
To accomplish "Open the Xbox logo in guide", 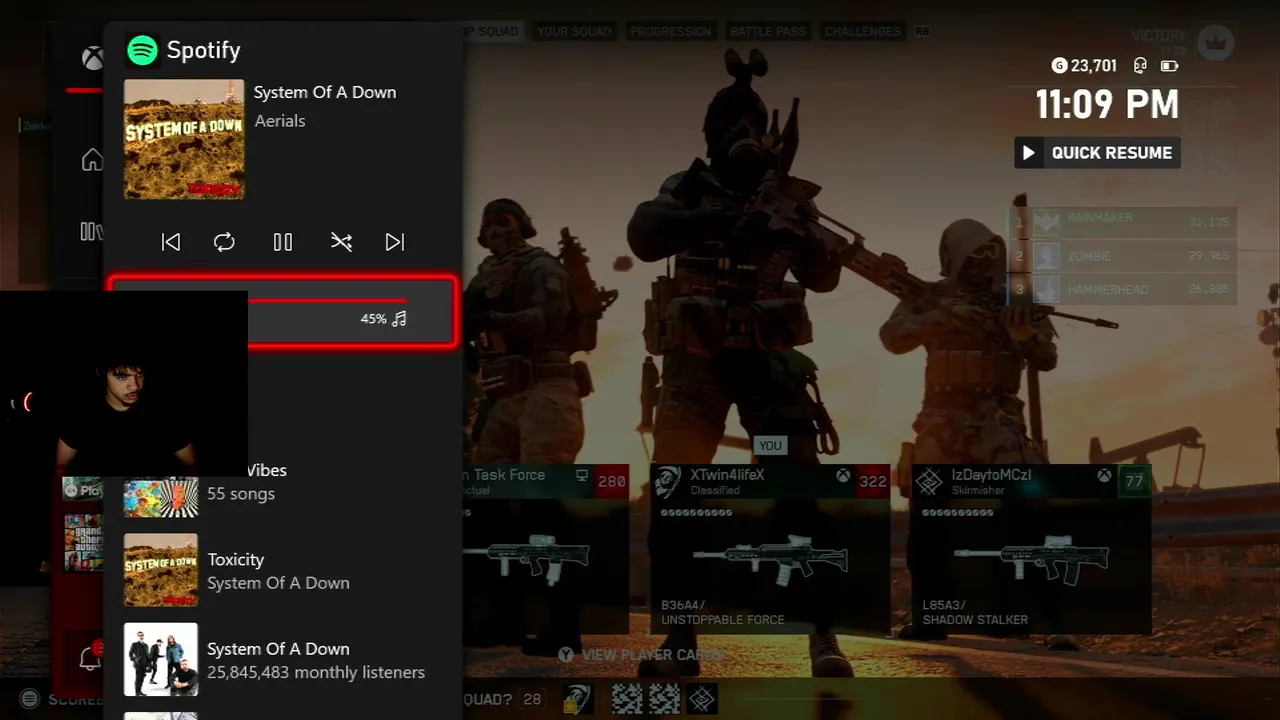I will (92, 58).
